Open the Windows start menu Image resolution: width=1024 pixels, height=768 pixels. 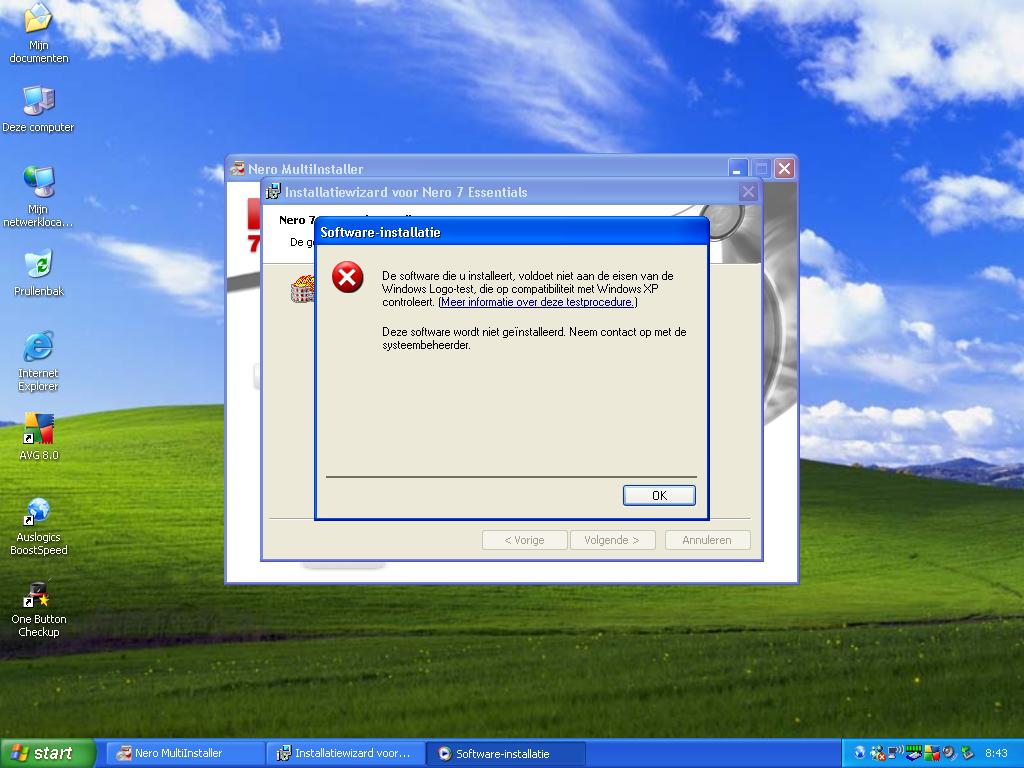click(x=47, y=753)
